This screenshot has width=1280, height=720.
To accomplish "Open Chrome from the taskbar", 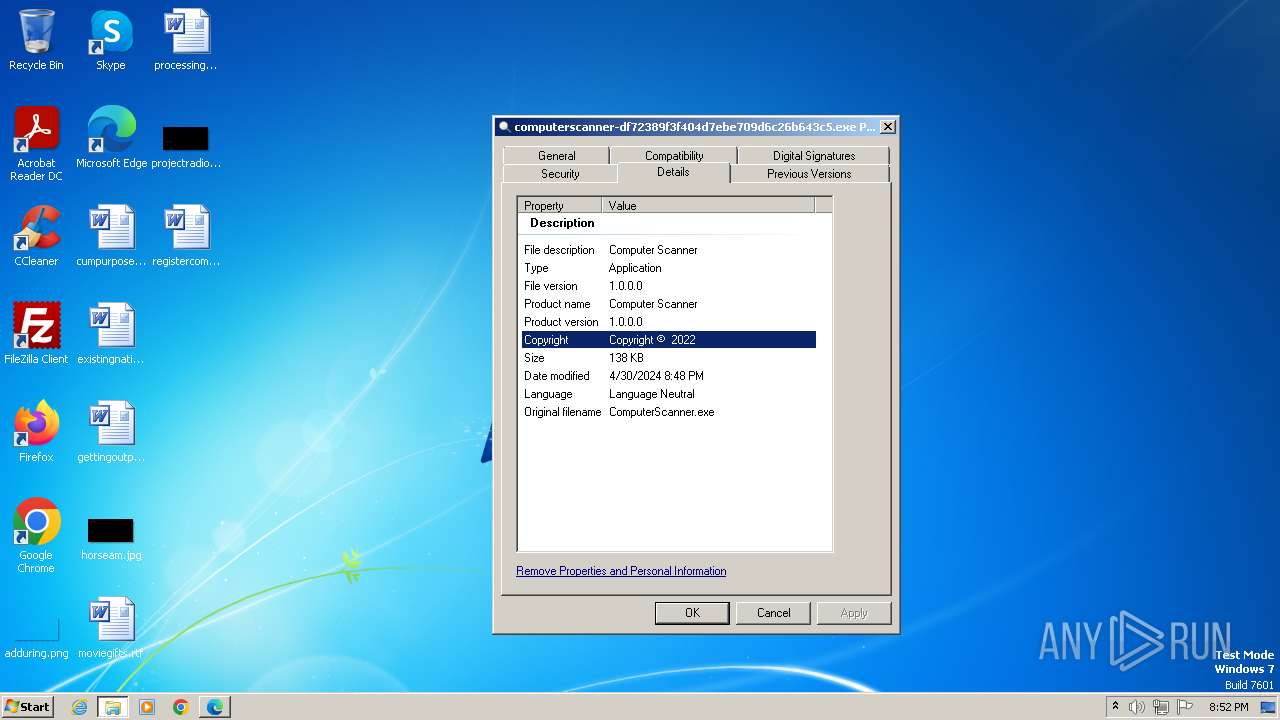I will [x=181, y=707].
